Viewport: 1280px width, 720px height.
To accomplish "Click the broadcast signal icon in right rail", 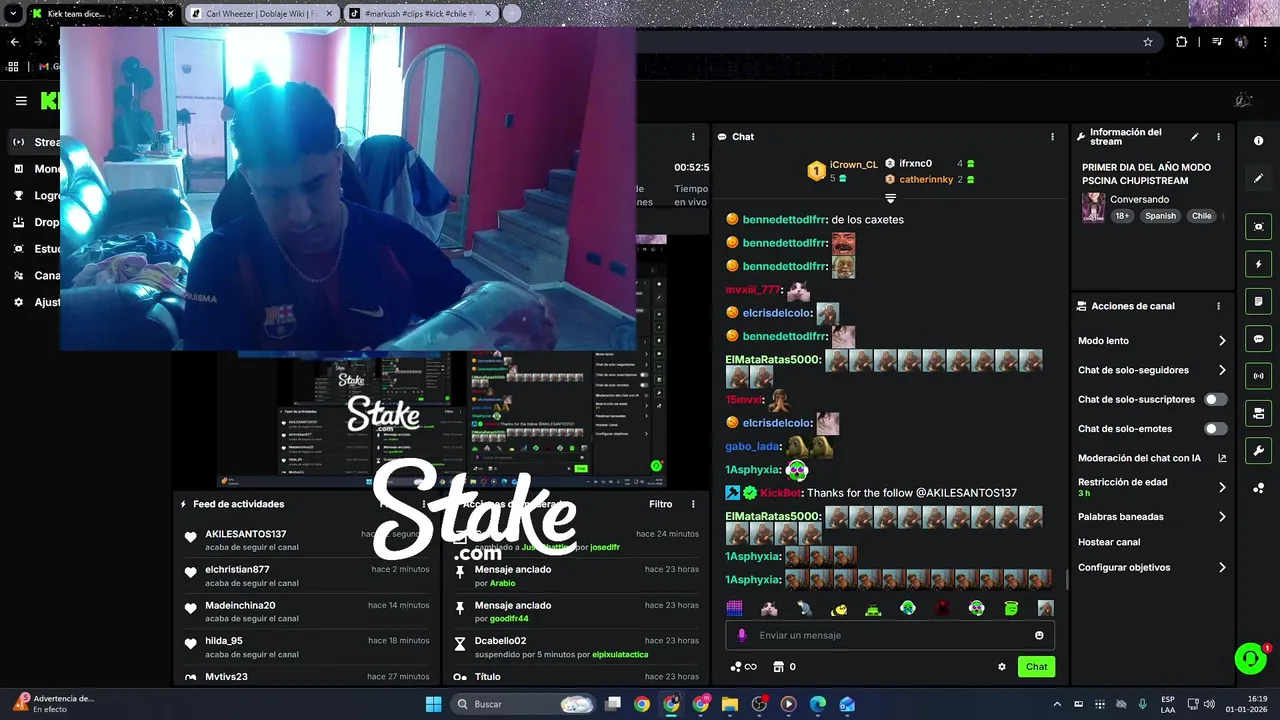I will (x=1258, y=376).
